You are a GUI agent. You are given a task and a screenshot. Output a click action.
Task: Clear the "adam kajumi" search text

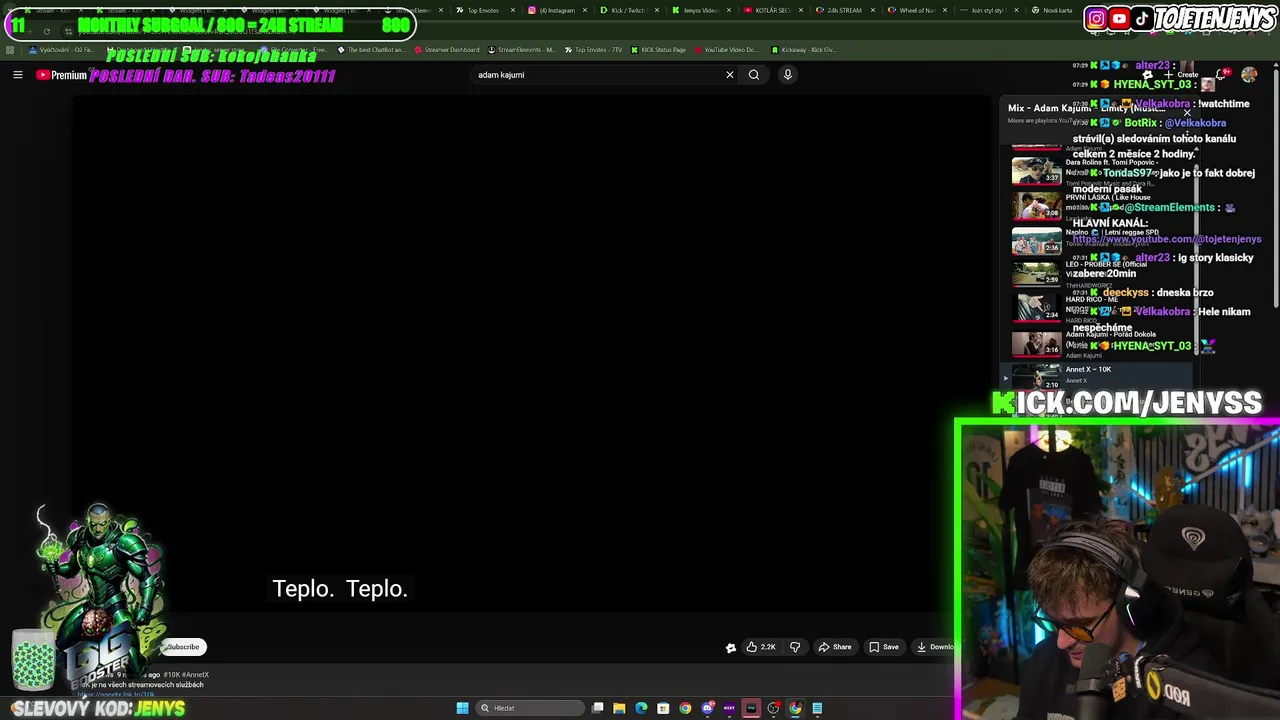pos(730,75)
